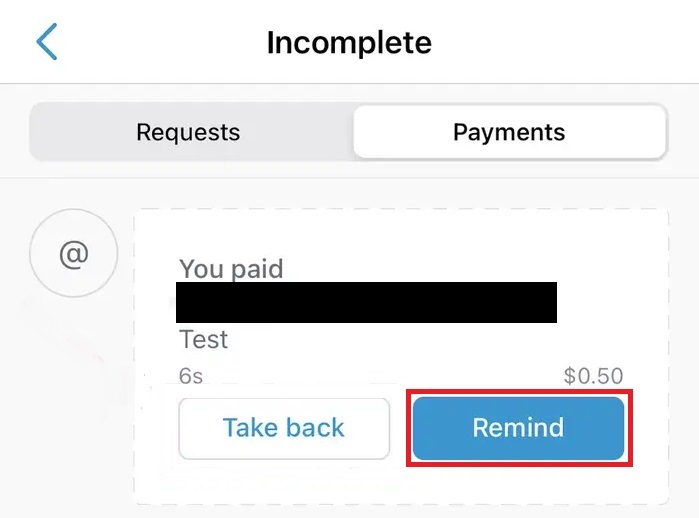
Task: Send a reminder with the Remind button
Action: click(x=518, y=428)
